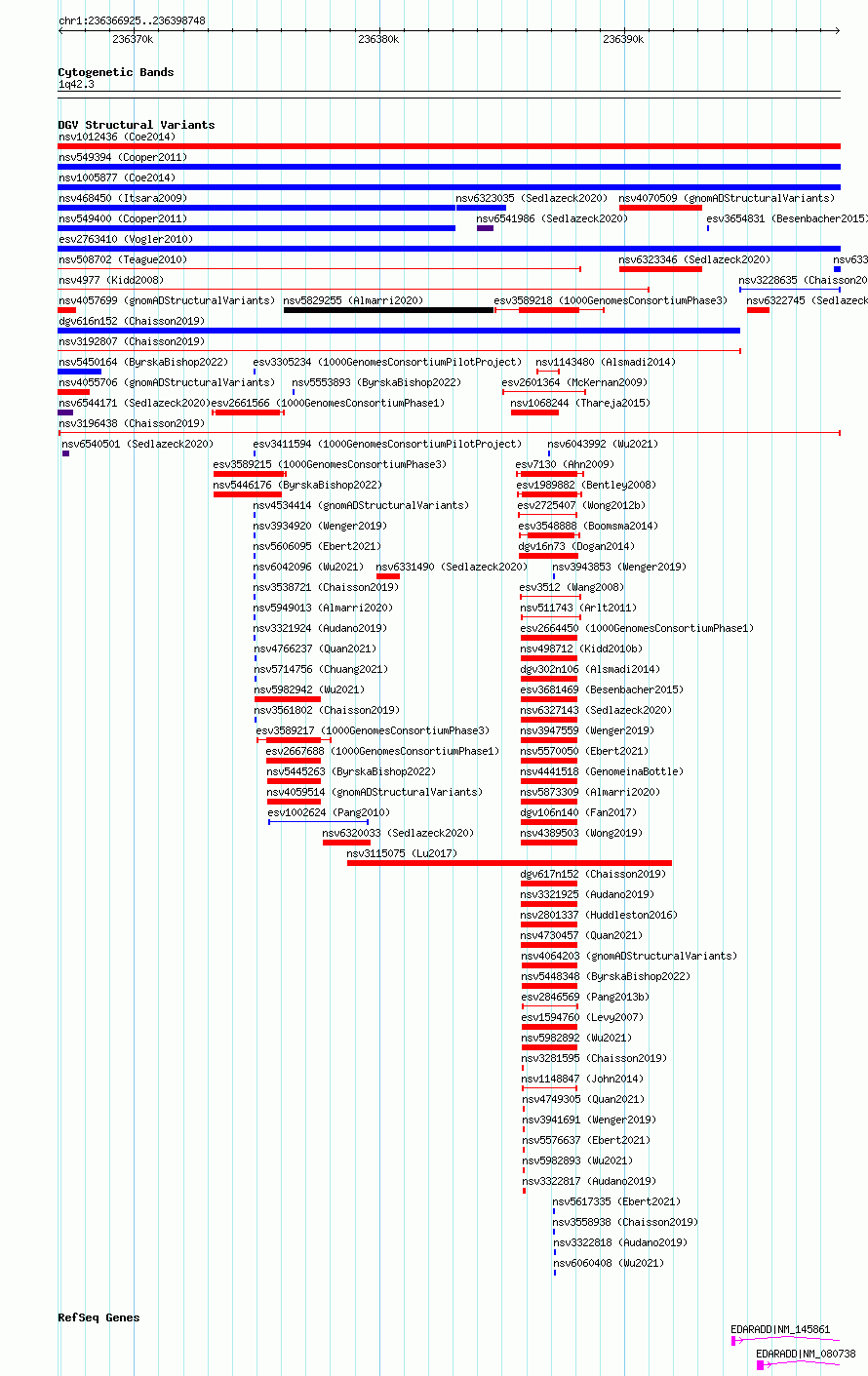Click the long red nsv3115075 bar
This screenshot has width=868, height=1376.
[x=509, y=863]
